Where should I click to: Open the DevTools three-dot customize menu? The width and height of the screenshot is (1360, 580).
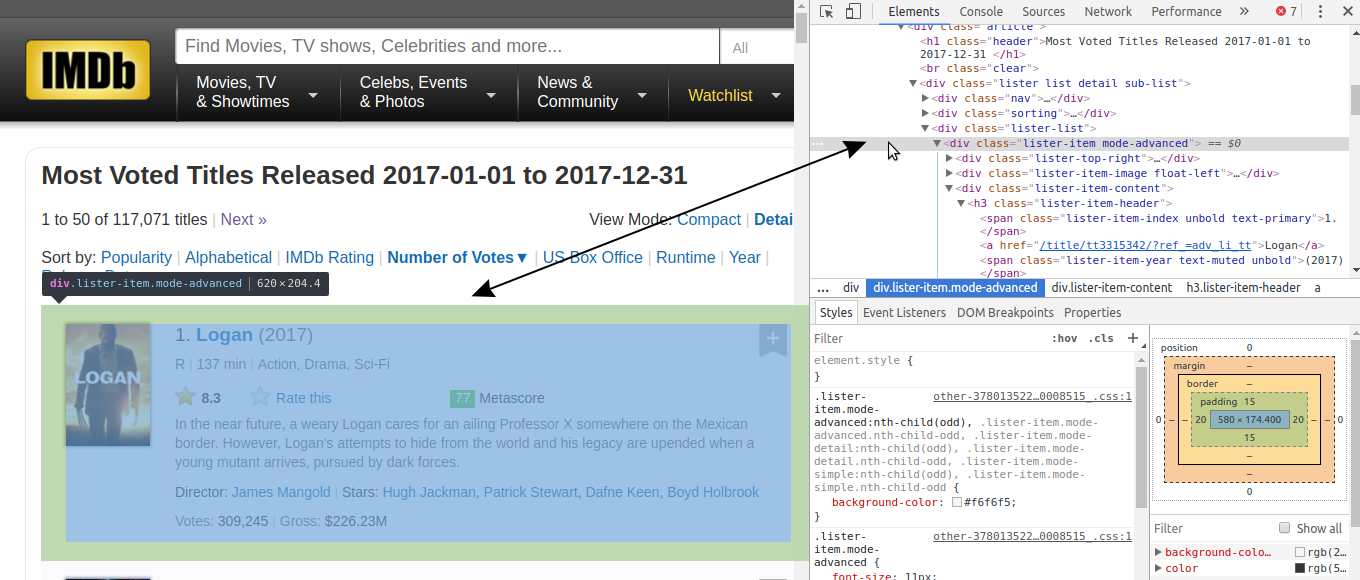[x=1320, y=12]
